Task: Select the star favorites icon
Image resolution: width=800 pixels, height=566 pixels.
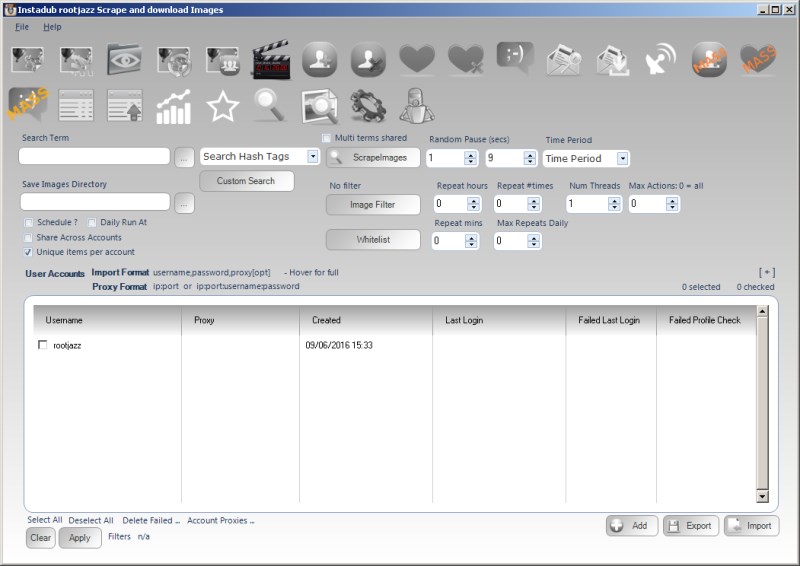Action: (x=222, y=106)
